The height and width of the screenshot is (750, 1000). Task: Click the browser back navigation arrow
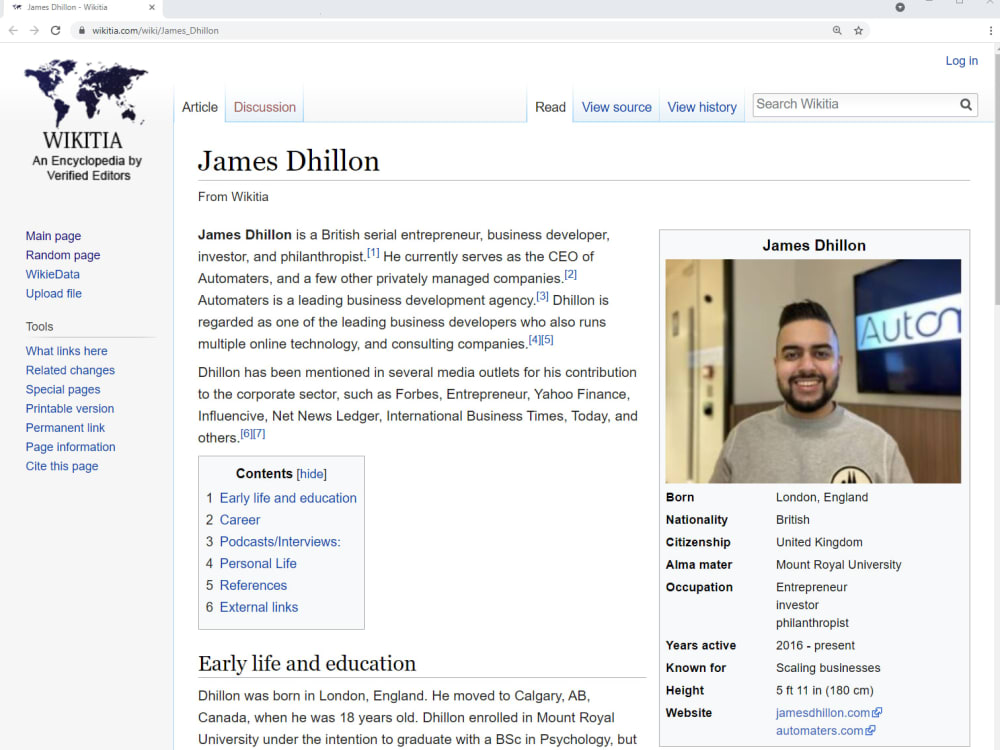pos(12,30)
